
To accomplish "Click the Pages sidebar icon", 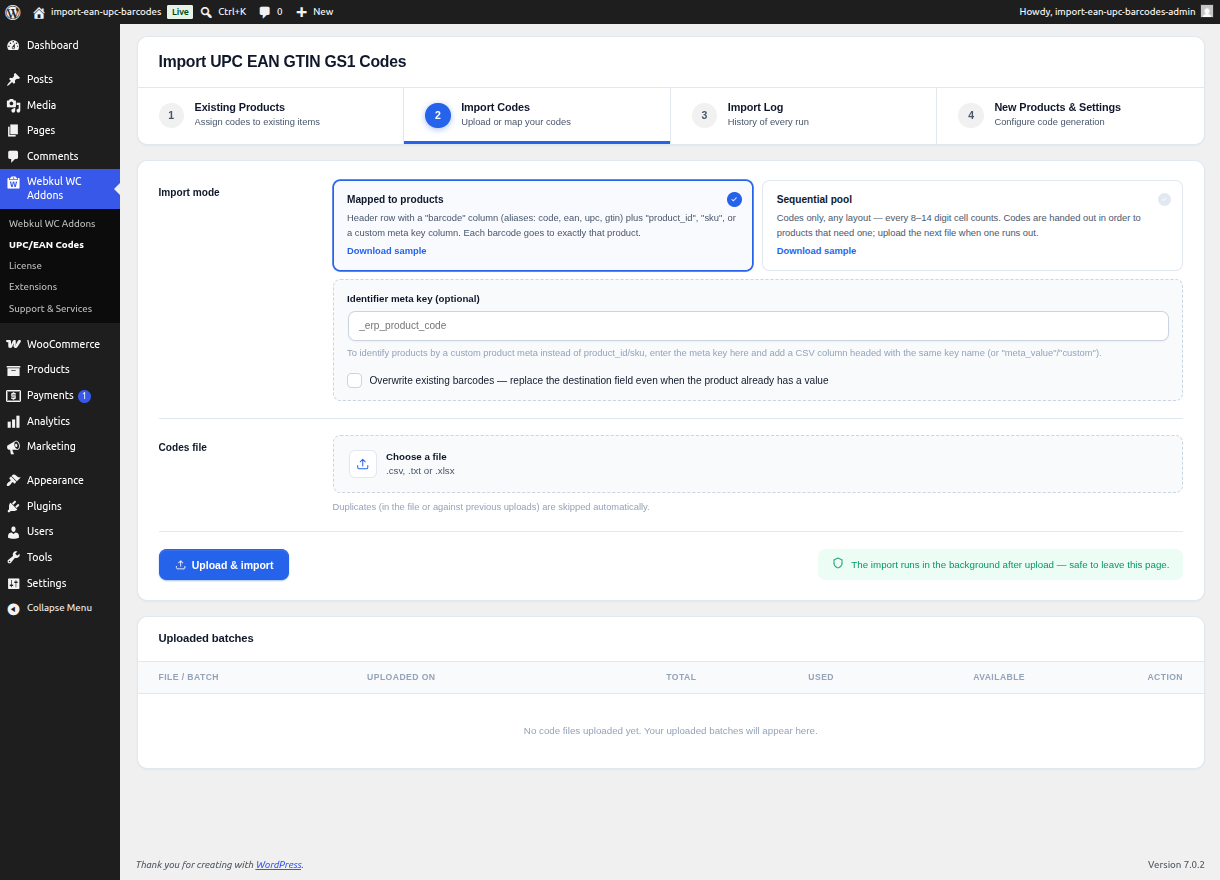I will coord(13,130).
